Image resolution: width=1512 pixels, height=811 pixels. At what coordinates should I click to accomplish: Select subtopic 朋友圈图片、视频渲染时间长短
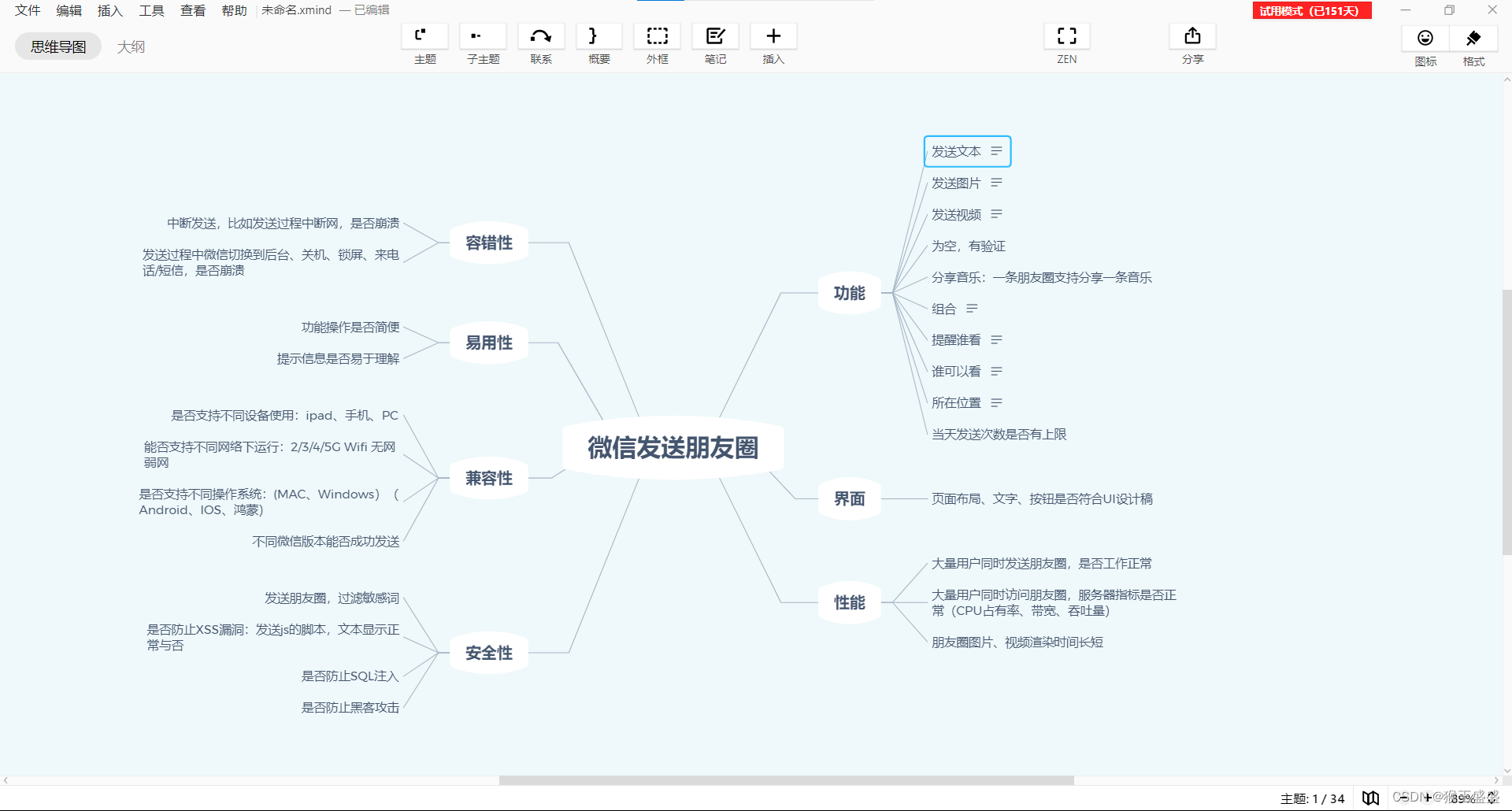pos(1017,642)
